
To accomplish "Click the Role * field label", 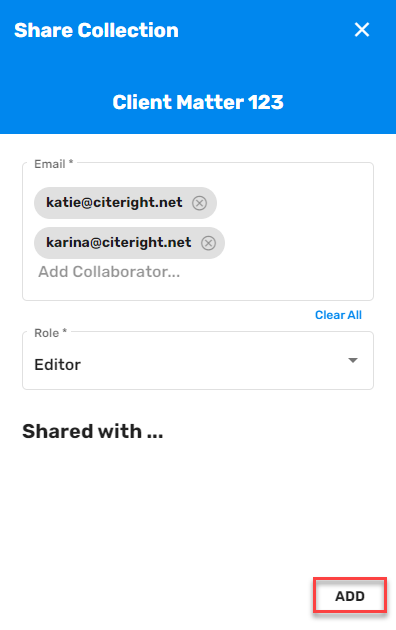I will coord(50,333).
